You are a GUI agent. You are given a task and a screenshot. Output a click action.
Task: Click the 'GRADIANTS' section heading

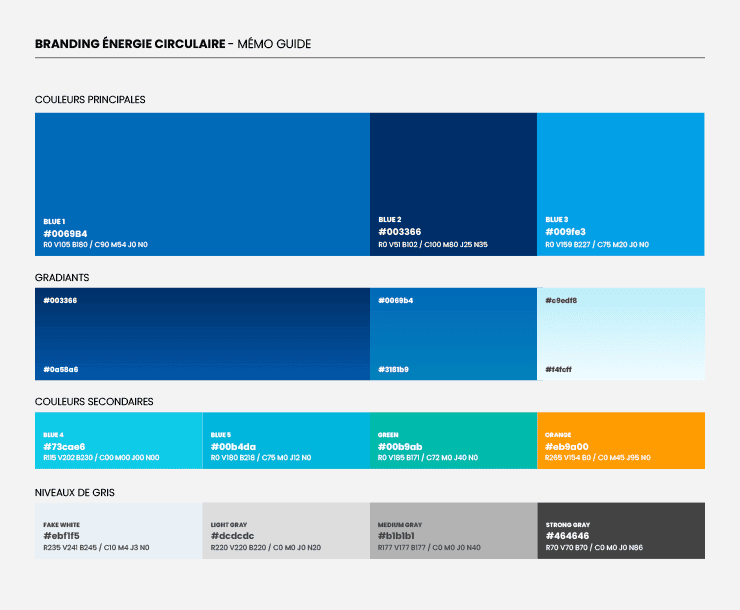pyautogui.click(x=62, y=277)
